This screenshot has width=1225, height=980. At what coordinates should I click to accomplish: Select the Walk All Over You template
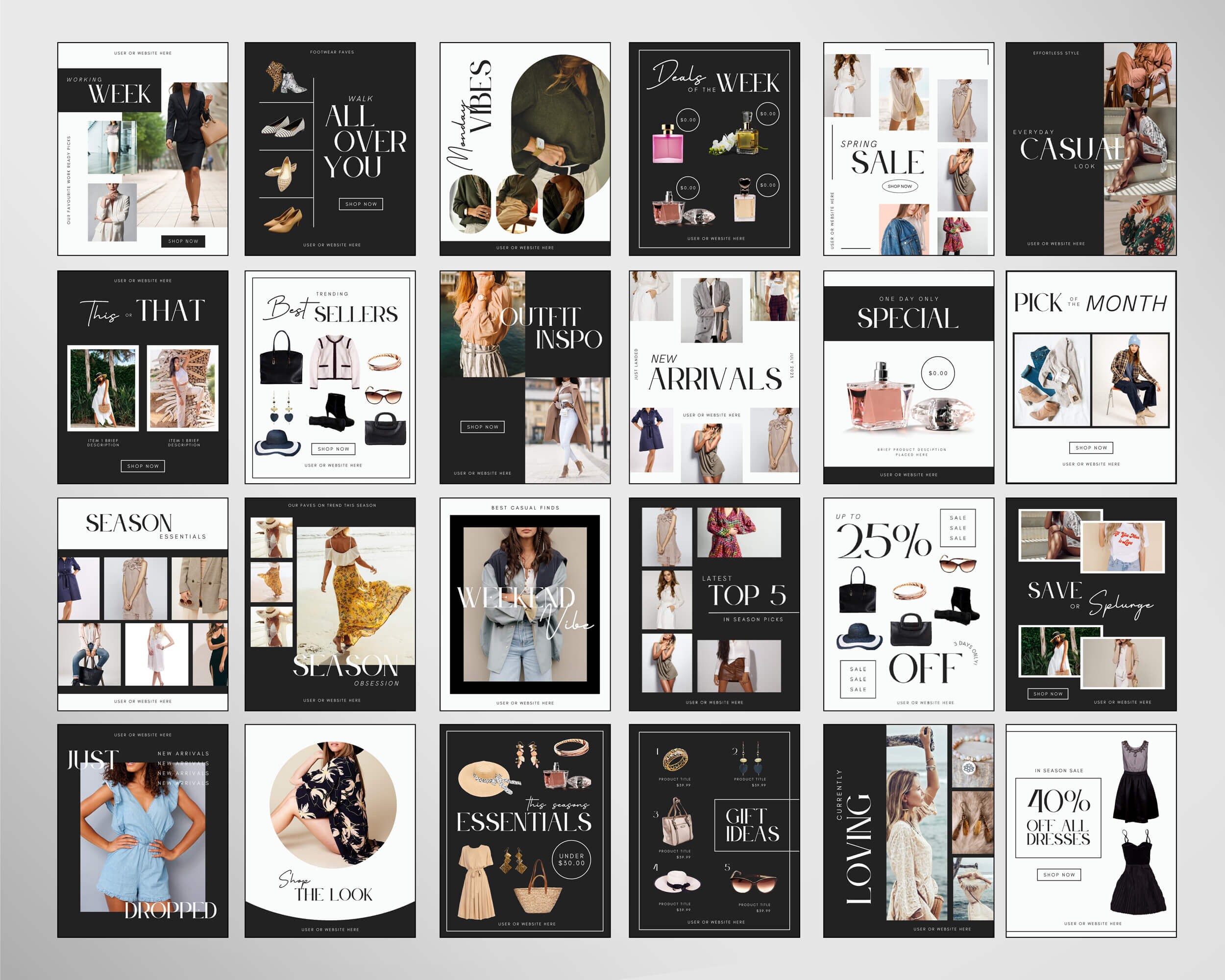pyautogui.click(x=330, y=149)
